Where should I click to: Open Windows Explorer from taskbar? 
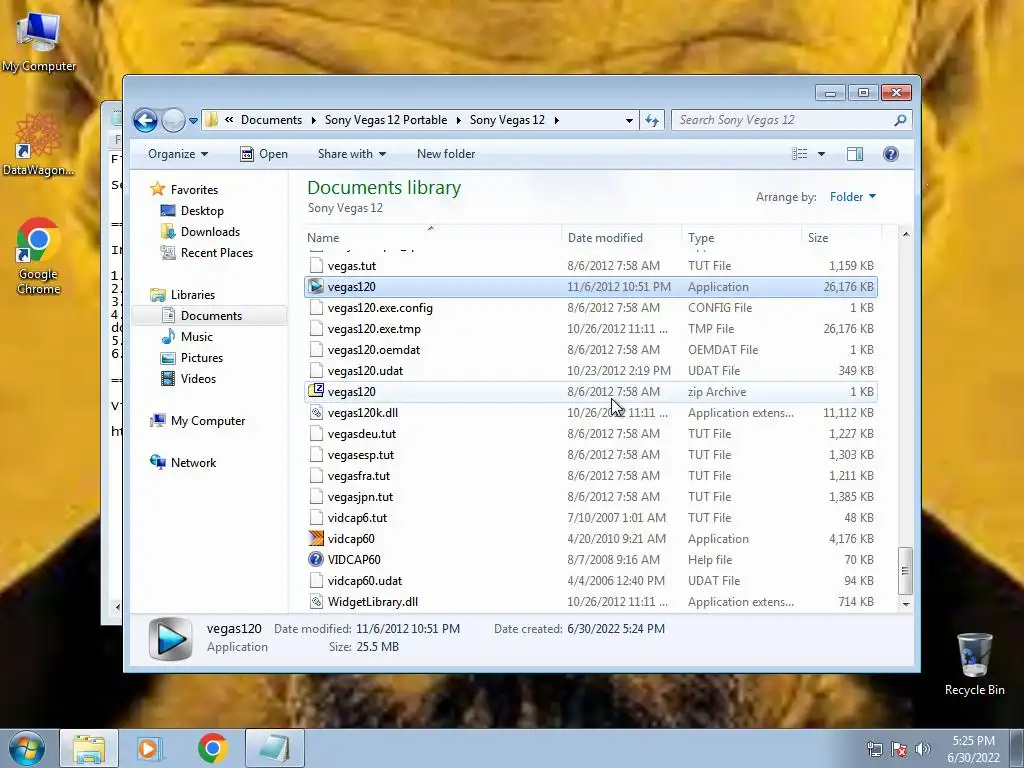[x=89, y=748]
